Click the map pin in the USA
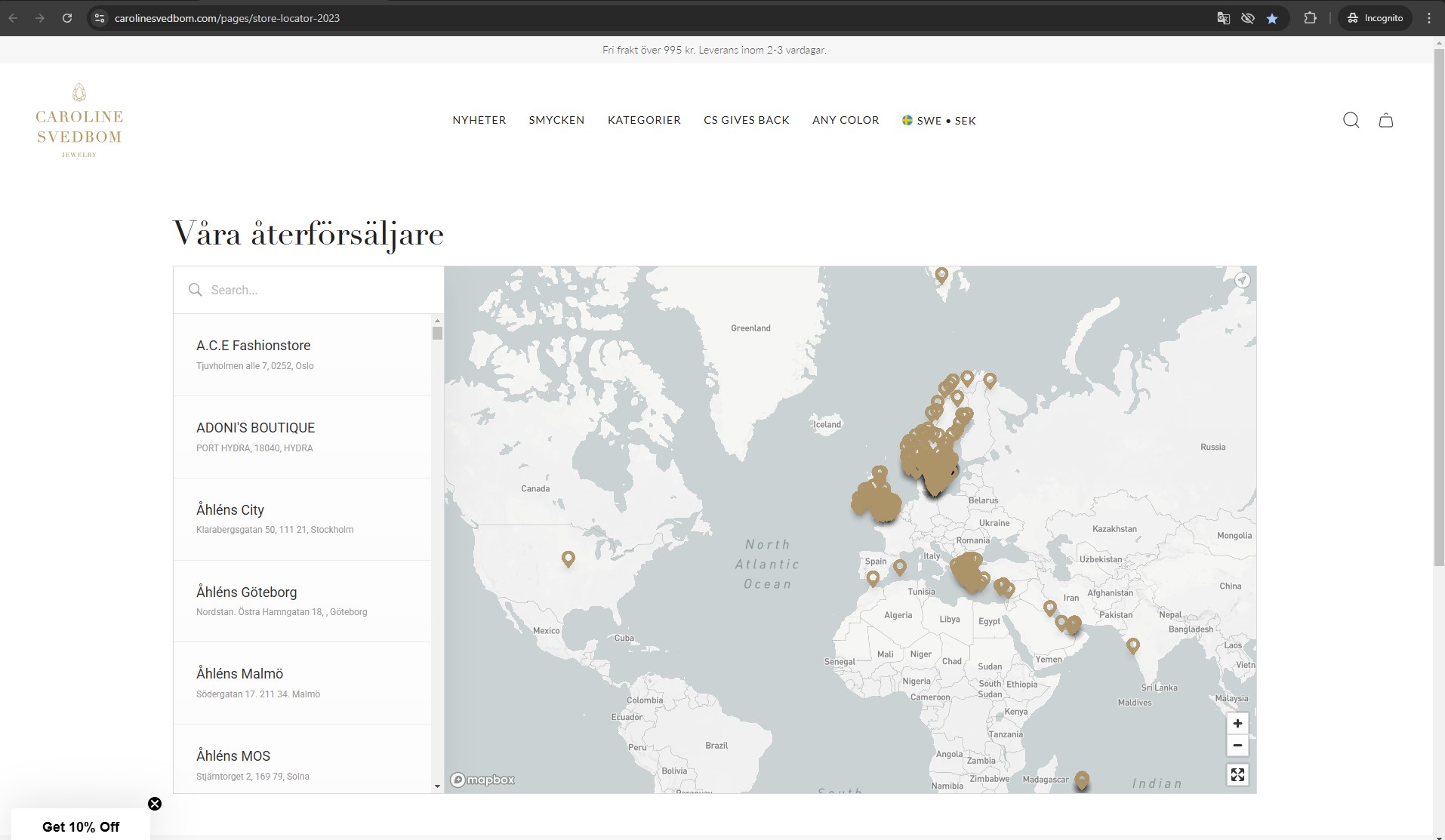1445x840 pixels. pos(568,558)
